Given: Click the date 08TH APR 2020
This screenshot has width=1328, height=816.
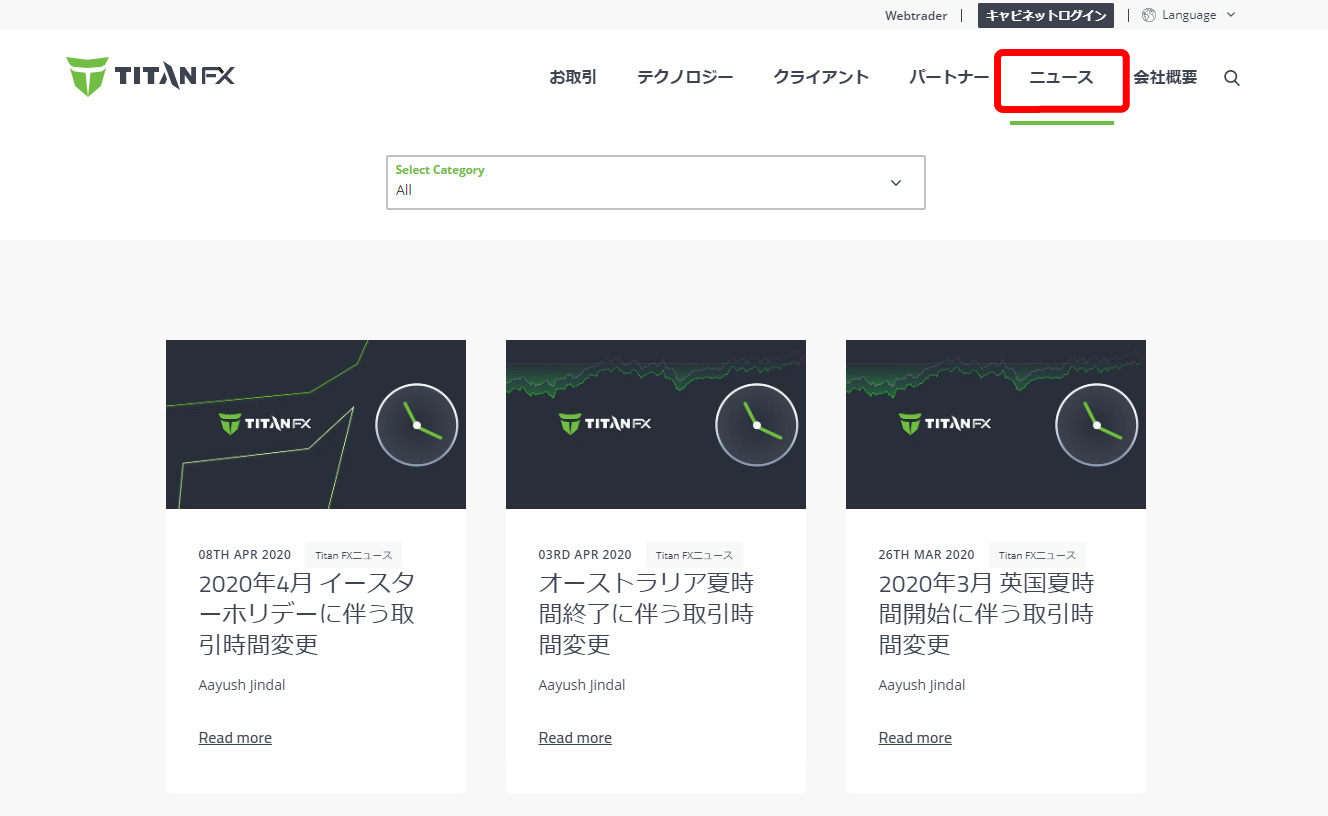Looking at the screenshot, I should 245,555.
